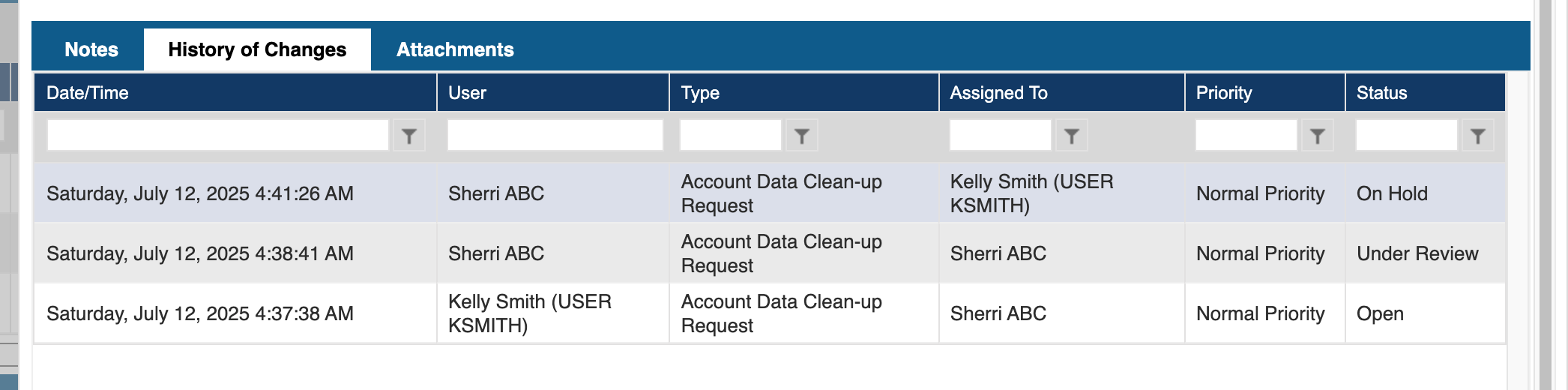Click the Priority column filter icon
This screenshot has width=1568, height=390.
click(x=1317, y=136)
